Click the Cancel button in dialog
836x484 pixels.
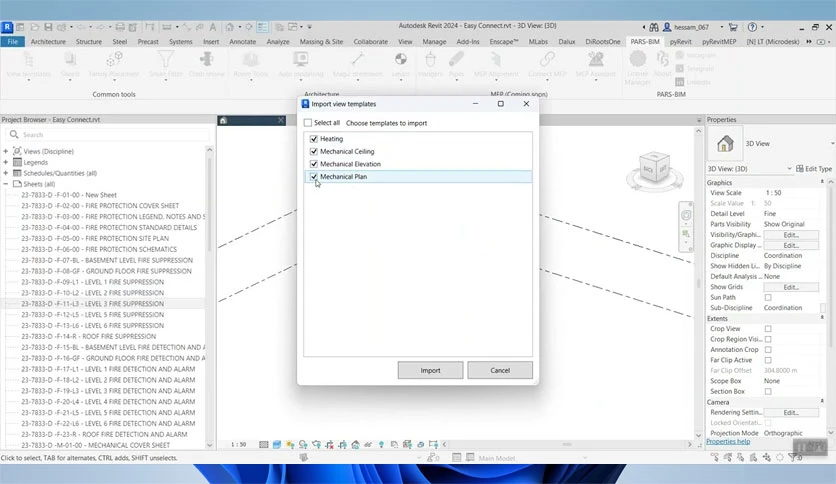point(500,370)
